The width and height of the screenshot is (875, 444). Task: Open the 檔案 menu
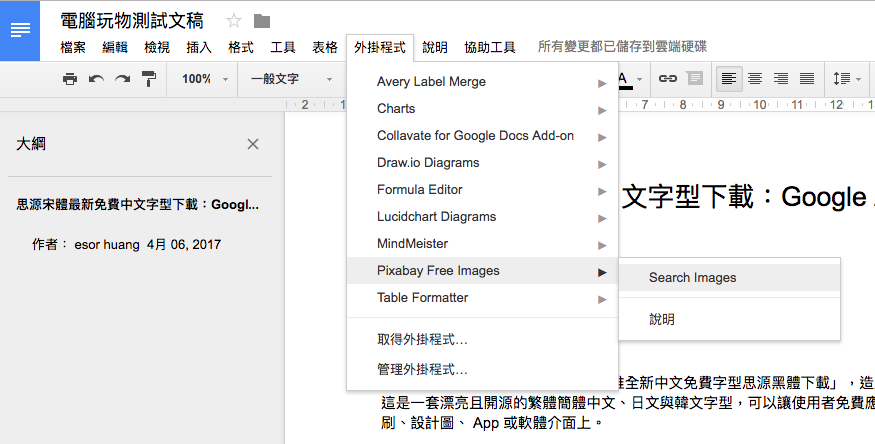[73, 47]
